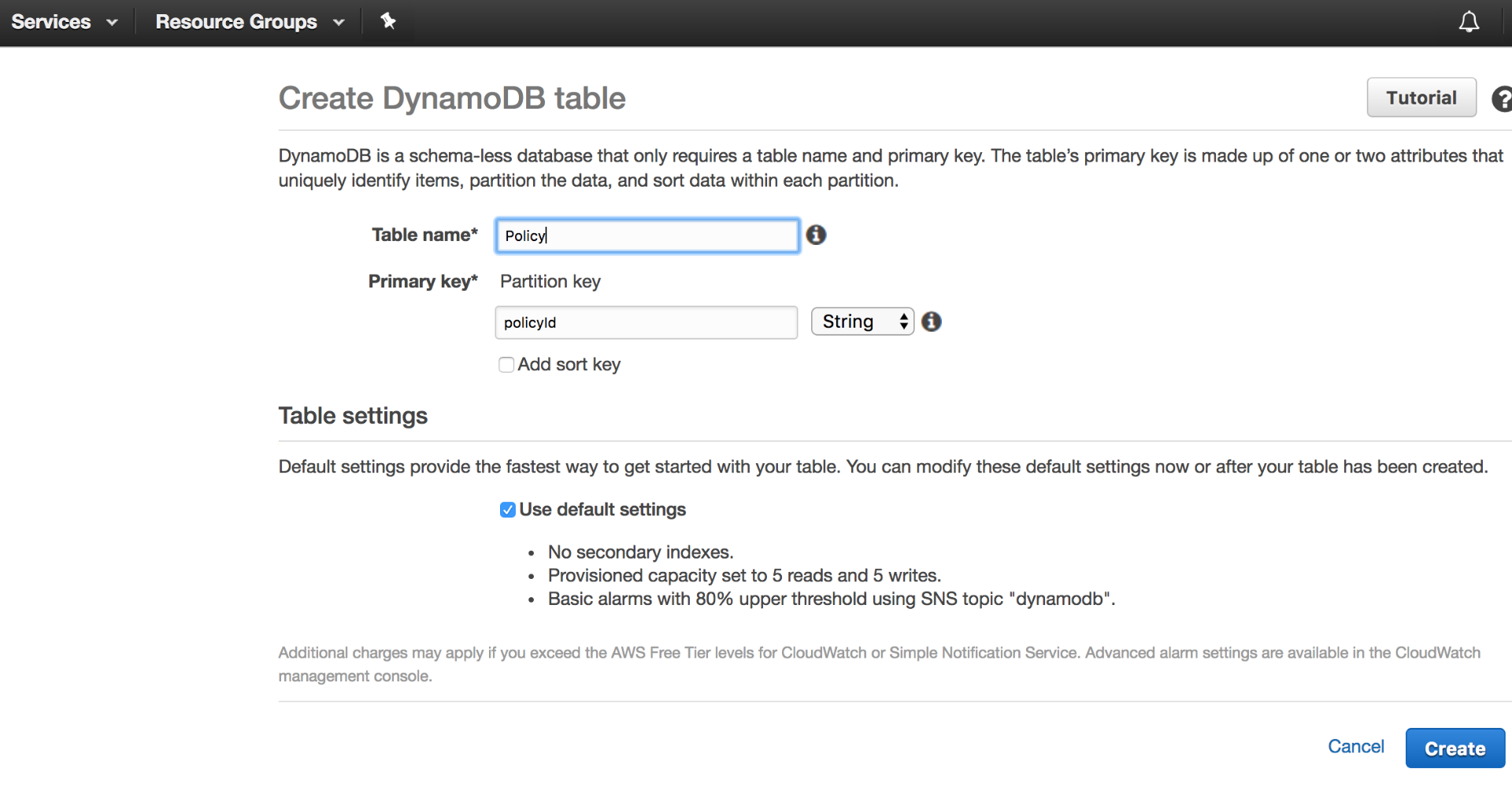Click the pin shortcut icon in navbar
Screen dimensions: 1512x798
pyautogui.click(x=387, y=21)
